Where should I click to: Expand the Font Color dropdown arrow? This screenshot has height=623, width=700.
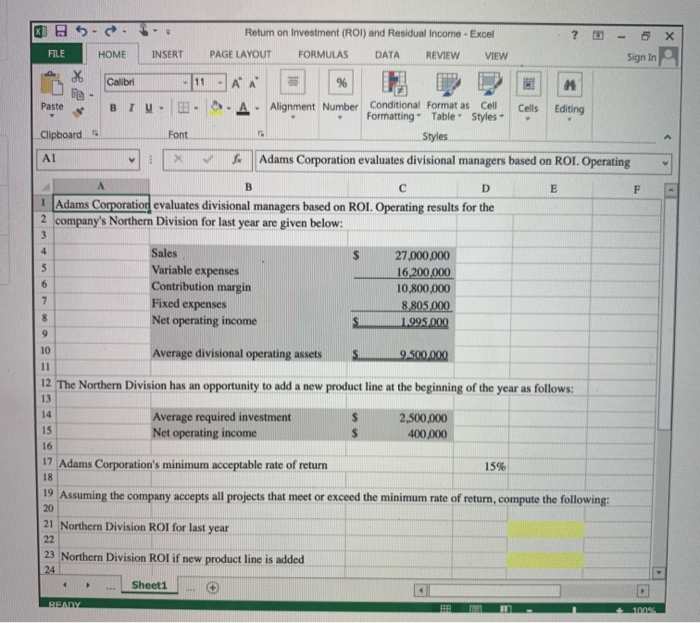coord(257,108)
